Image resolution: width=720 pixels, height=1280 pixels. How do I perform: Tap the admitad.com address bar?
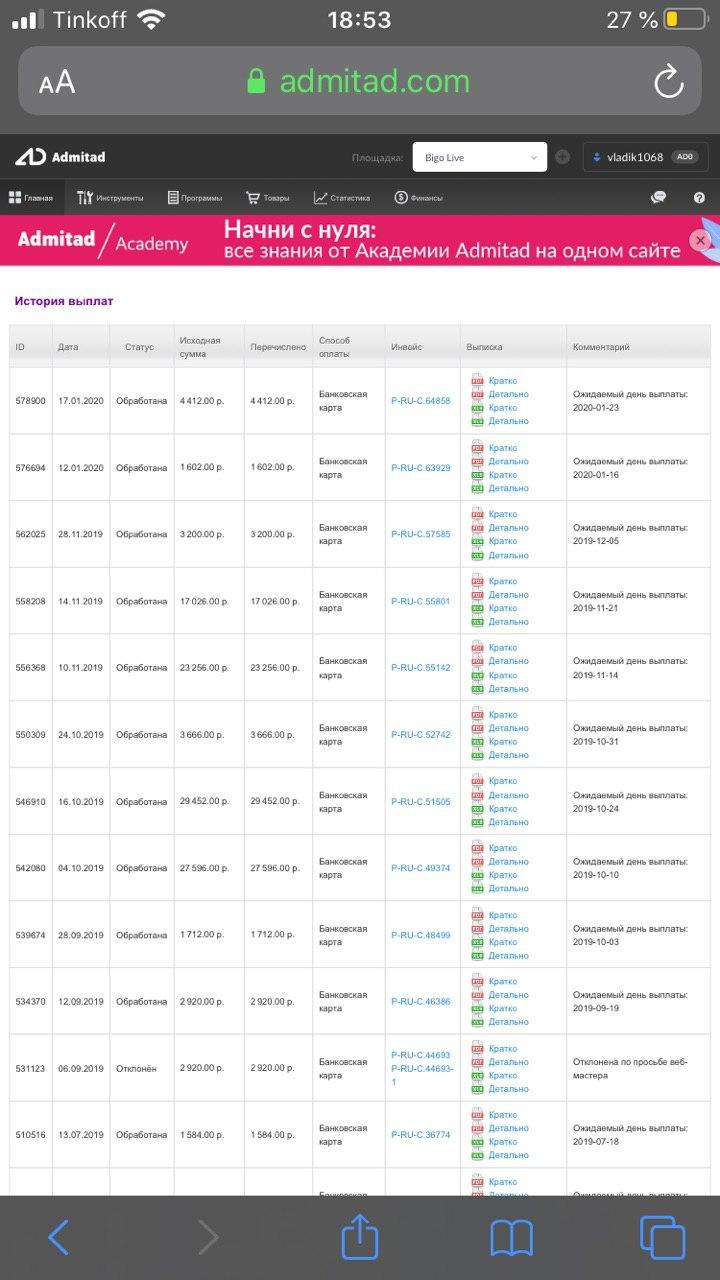[x=358, y=81]
